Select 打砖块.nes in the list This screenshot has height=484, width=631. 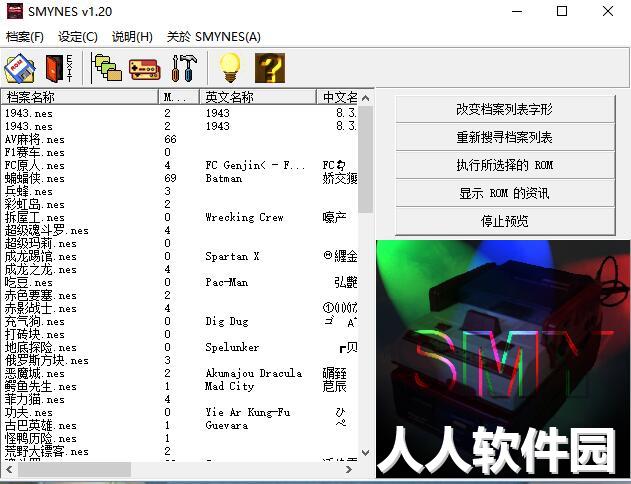[x=35, y=334]
